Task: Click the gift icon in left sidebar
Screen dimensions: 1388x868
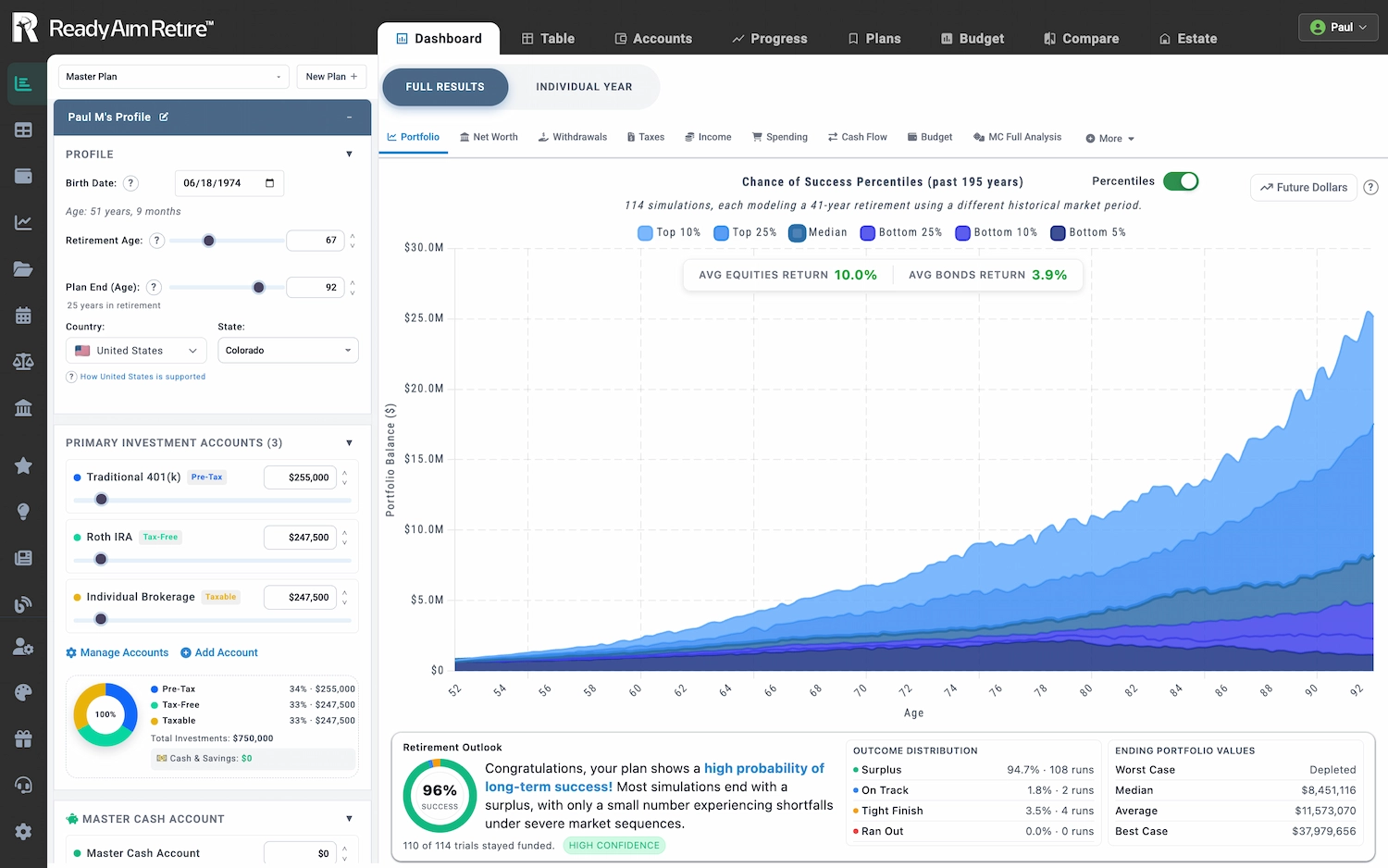Action: [23, 738]
